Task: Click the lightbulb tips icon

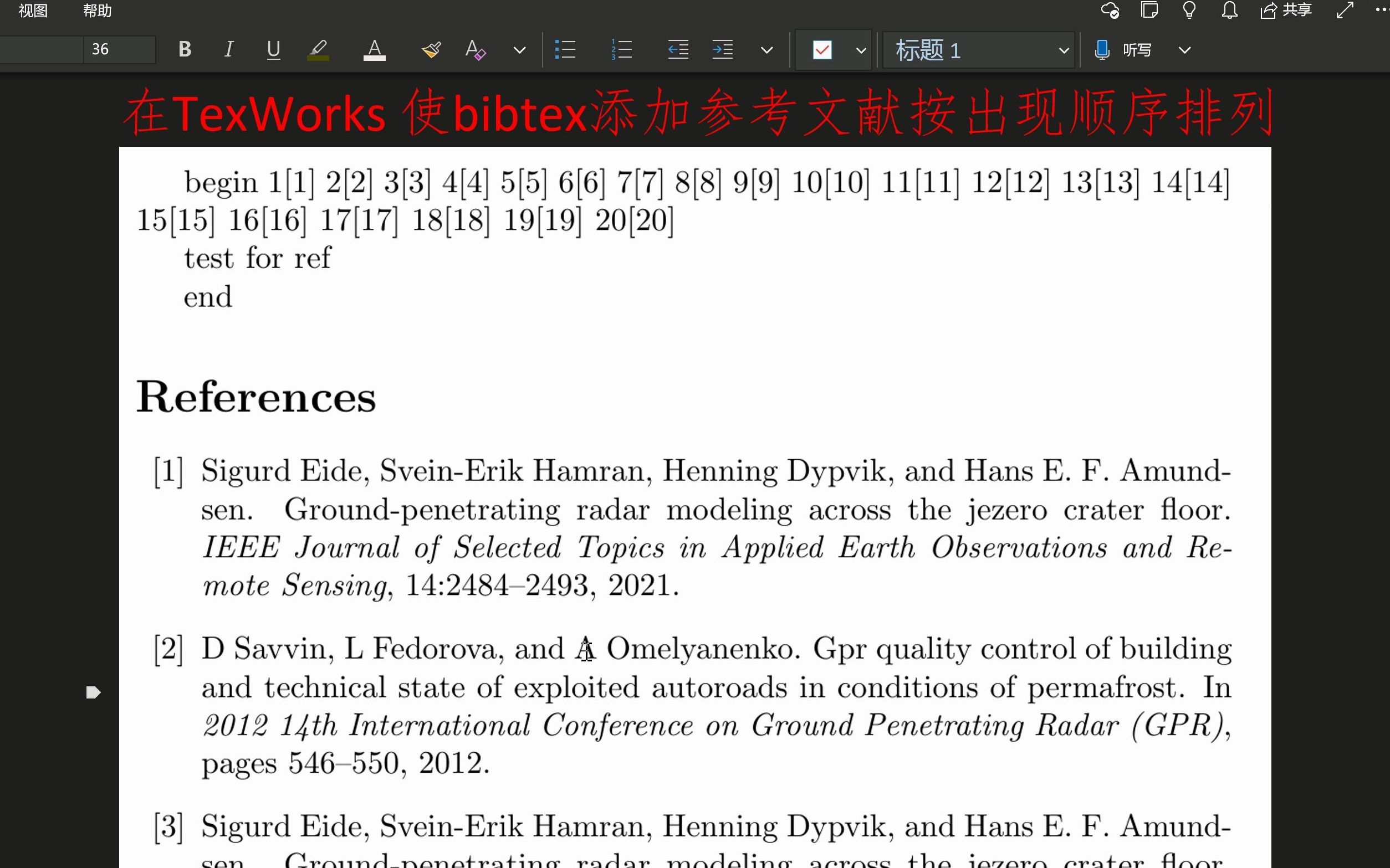Action: pos(1189,11)
